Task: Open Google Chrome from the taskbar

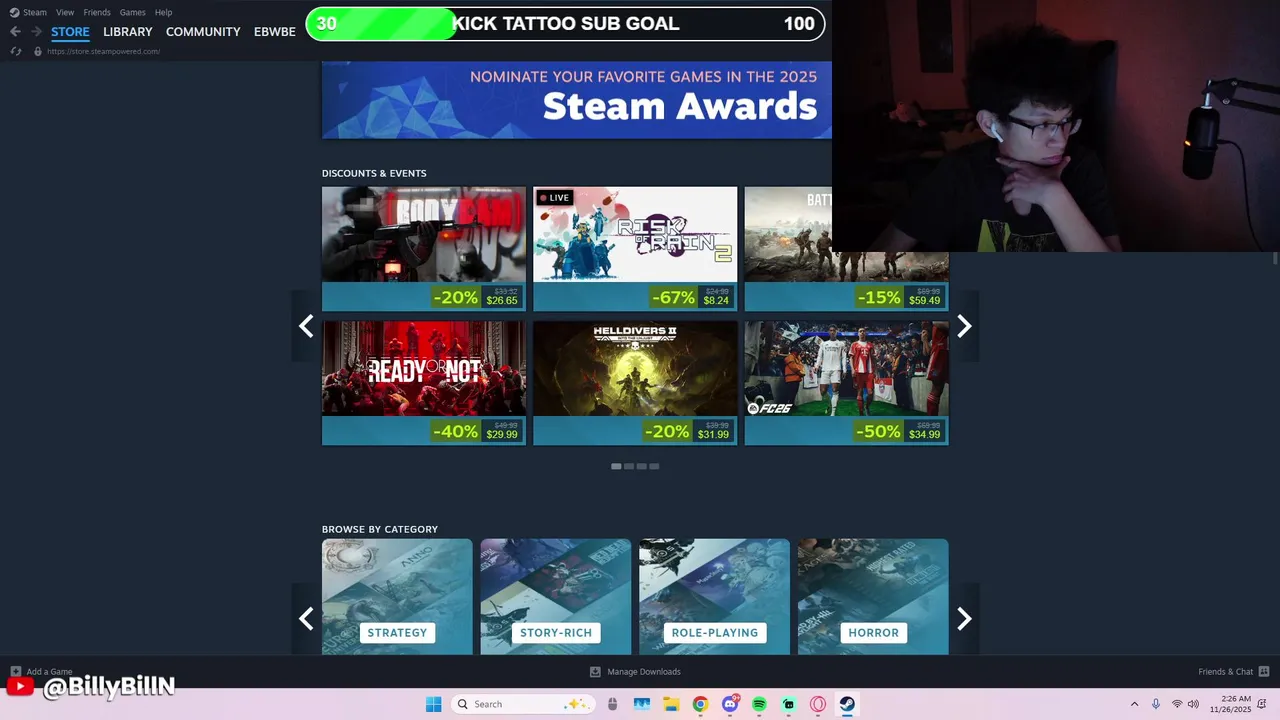Action: 700,704
